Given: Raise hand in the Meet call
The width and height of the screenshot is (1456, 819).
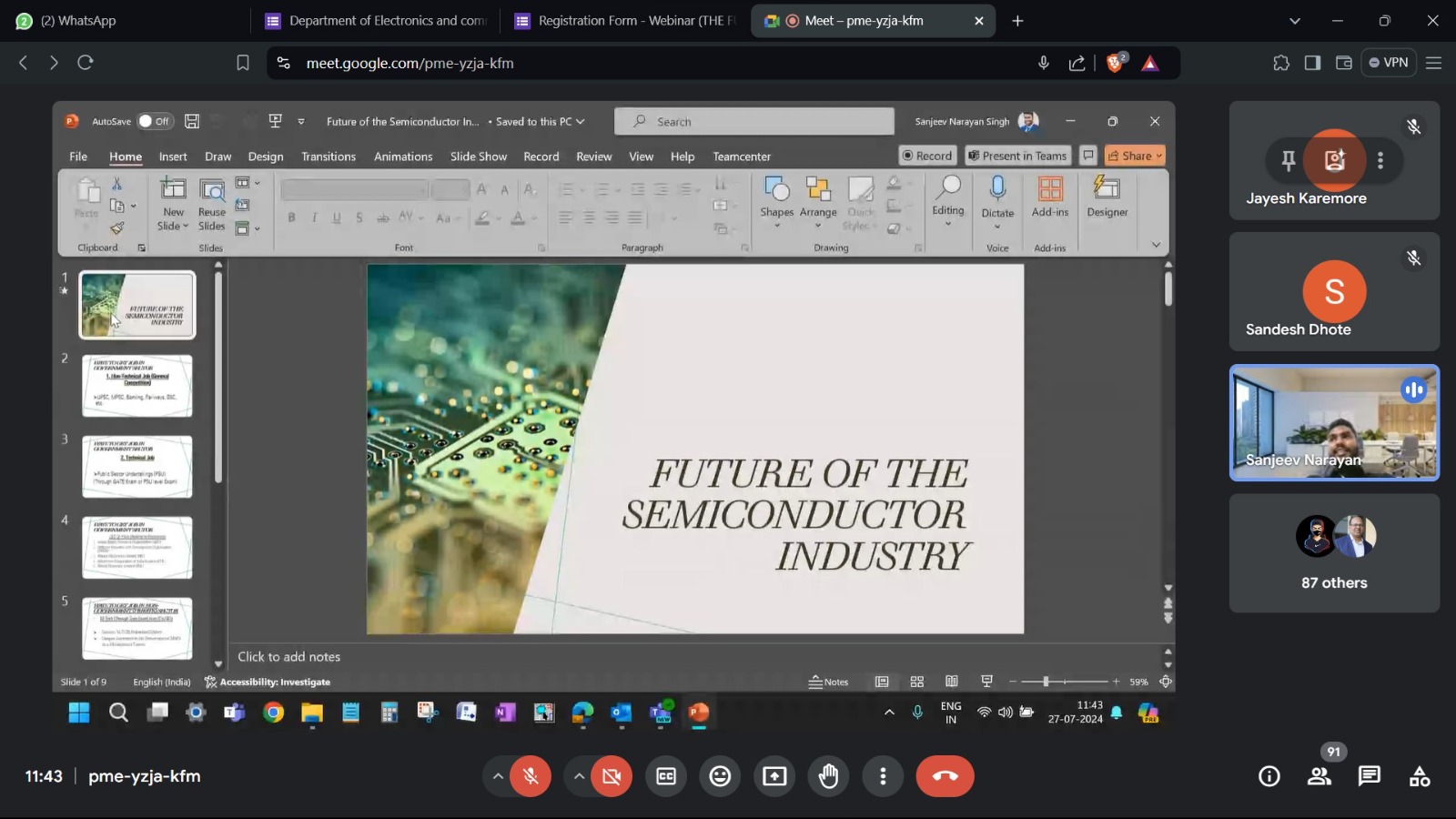Looking at the screenshot, I should click(x=828, y=775).
